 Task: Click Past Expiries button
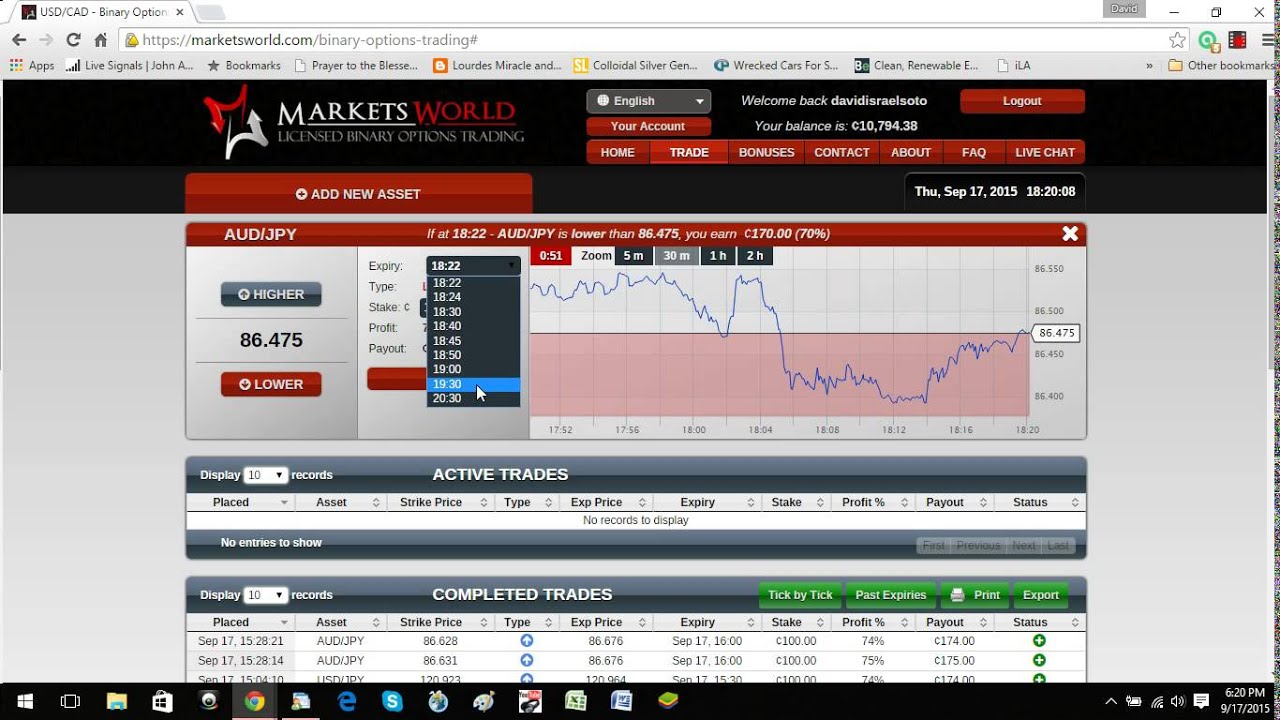tap(891, 595)
